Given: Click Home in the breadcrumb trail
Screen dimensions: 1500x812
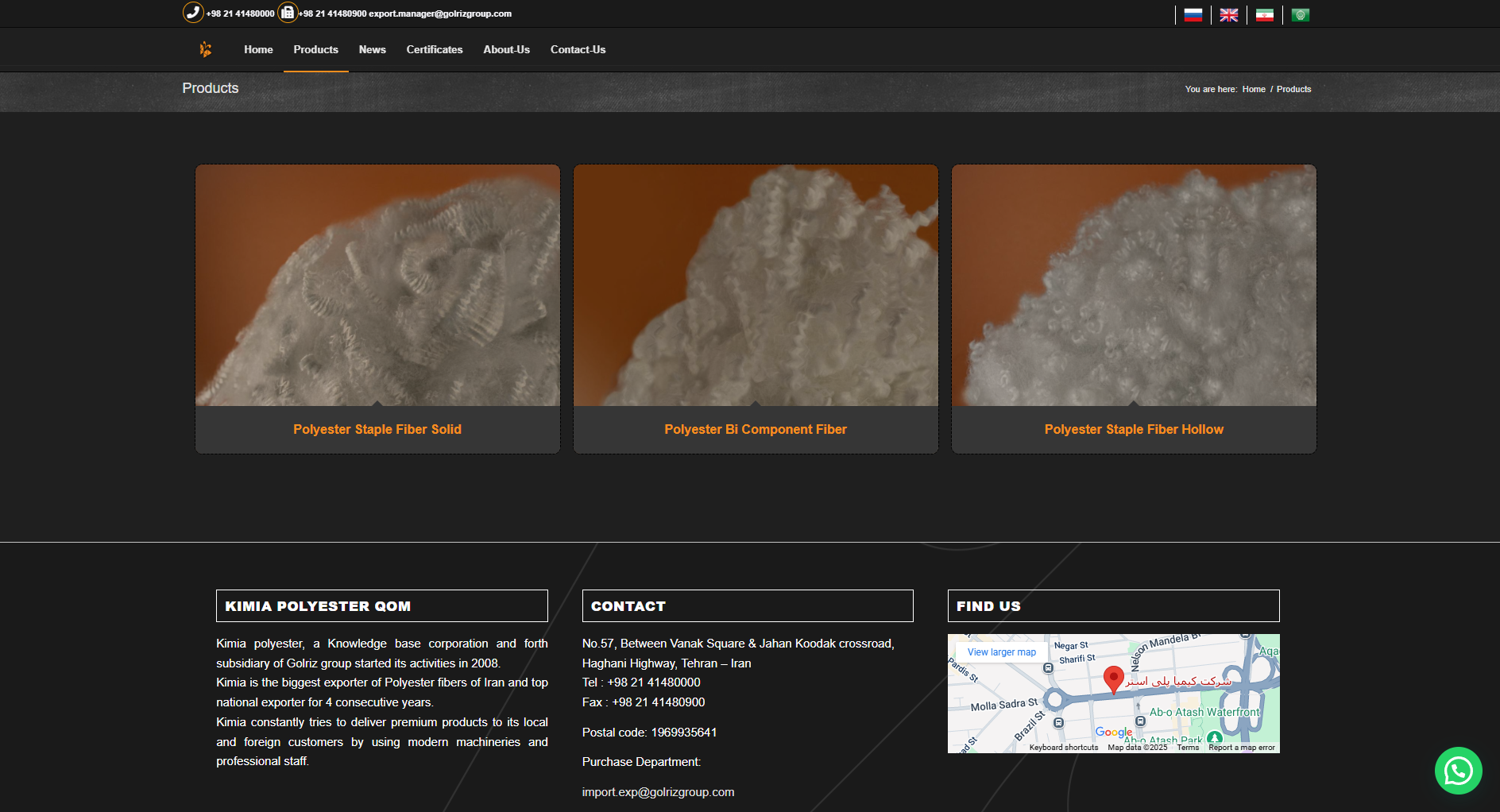Looking at the screenshot, I should [x=1253, y=89].
